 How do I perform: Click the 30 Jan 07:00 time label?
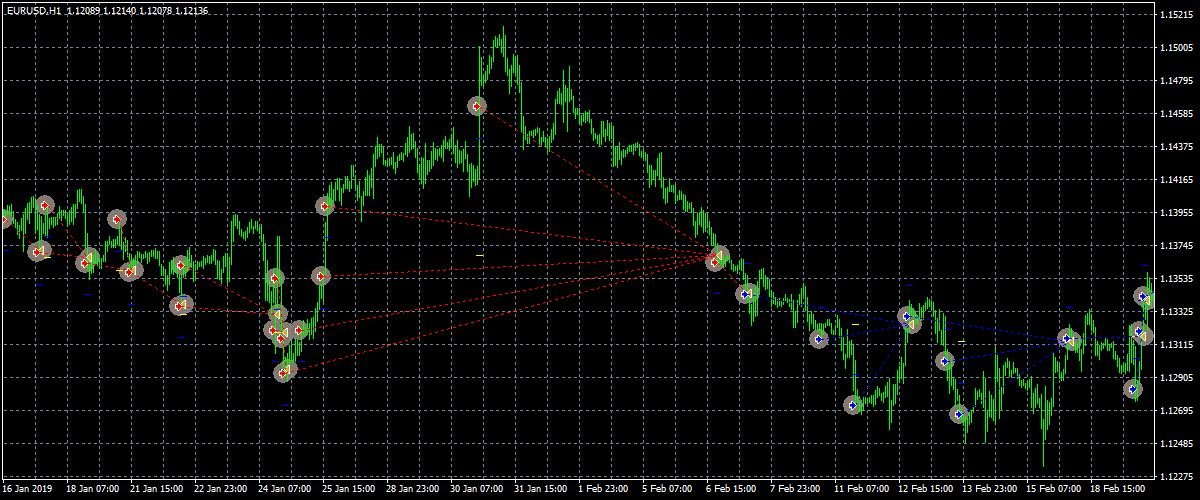pos(477,489)
